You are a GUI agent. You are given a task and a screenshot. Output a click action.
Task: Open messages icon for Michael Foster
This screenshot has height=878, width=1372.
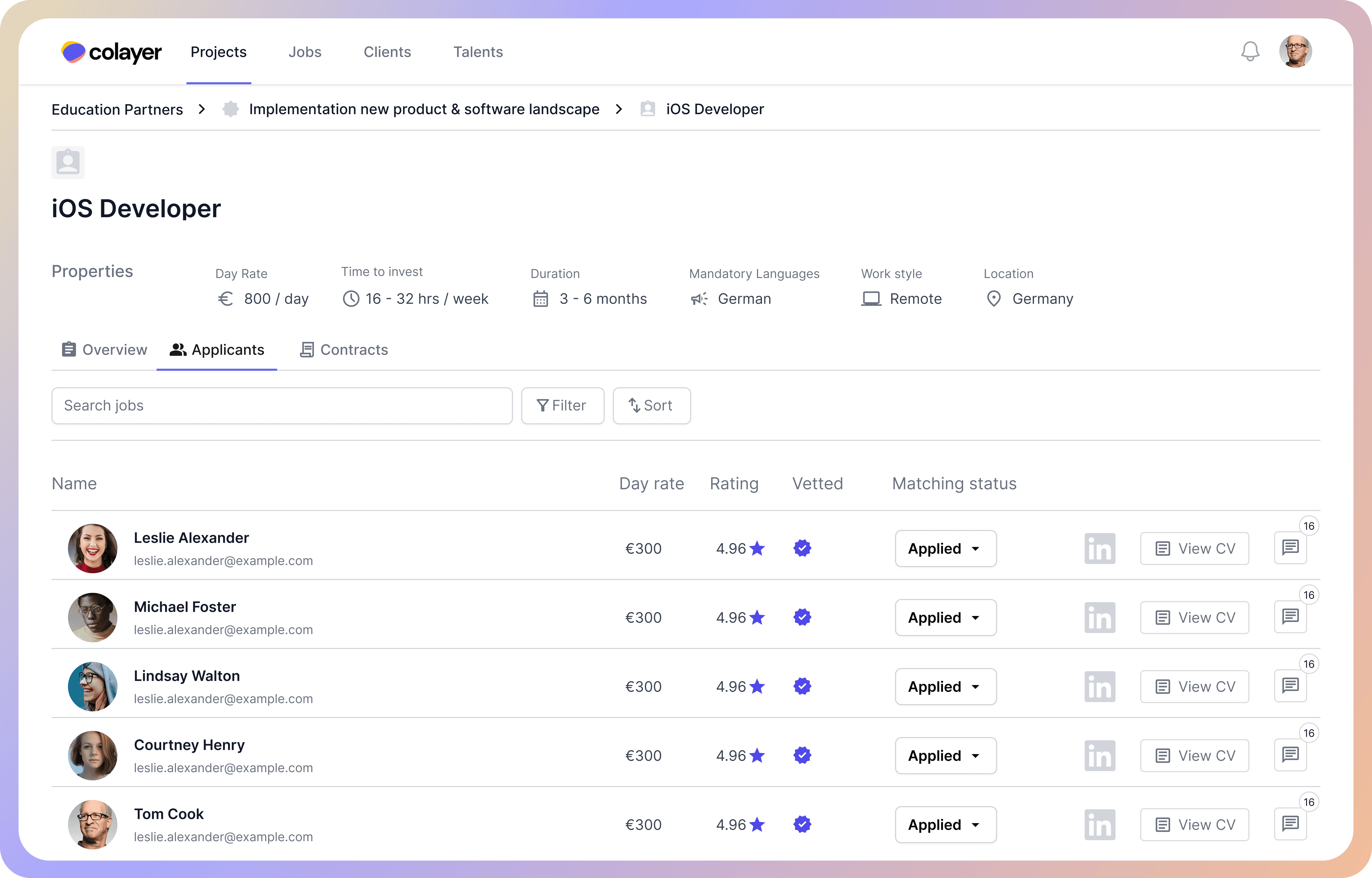(x=1290, y=617)
